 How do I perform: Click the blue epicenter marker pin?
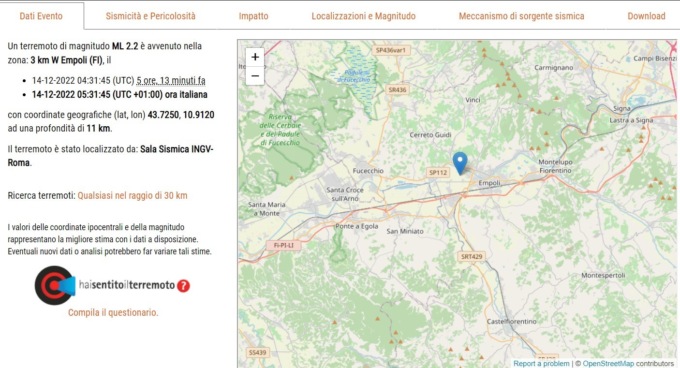[460, 163]
